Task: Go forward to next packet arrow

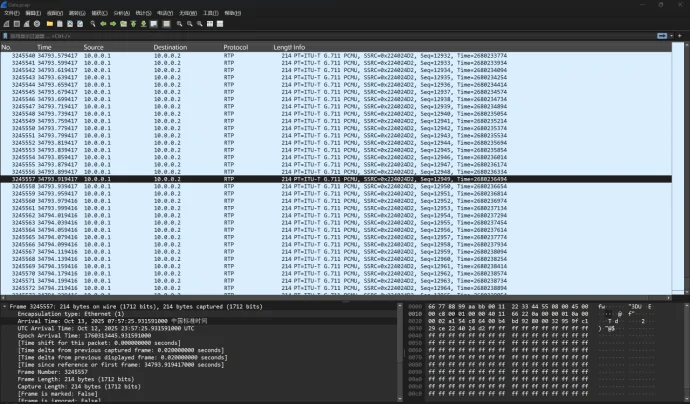Action: click(x=111, y=23)
